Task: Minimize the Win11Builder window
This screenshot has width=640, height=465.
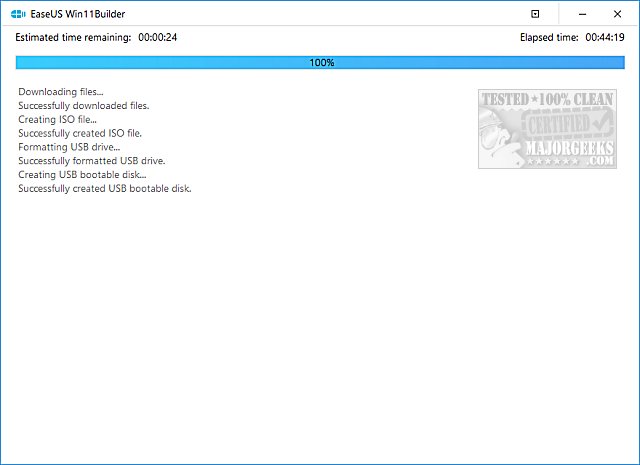Action: coord(582,14)
